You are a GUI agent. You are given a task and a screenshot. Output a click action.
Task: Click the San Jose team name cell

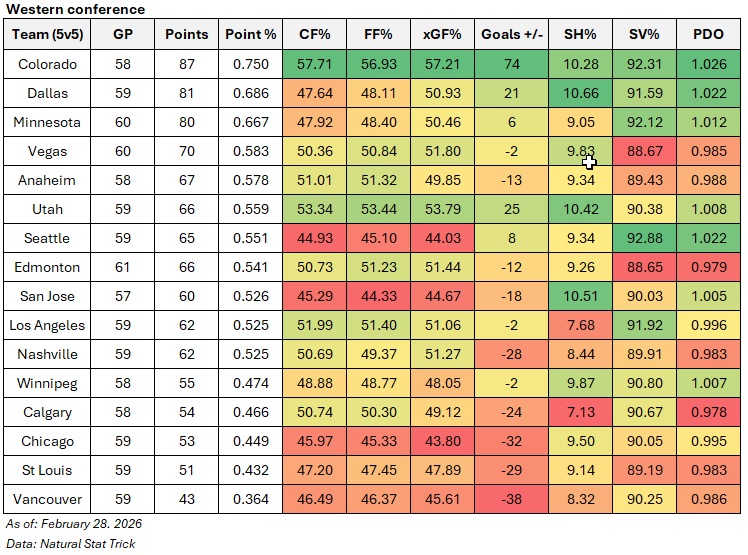47,296
